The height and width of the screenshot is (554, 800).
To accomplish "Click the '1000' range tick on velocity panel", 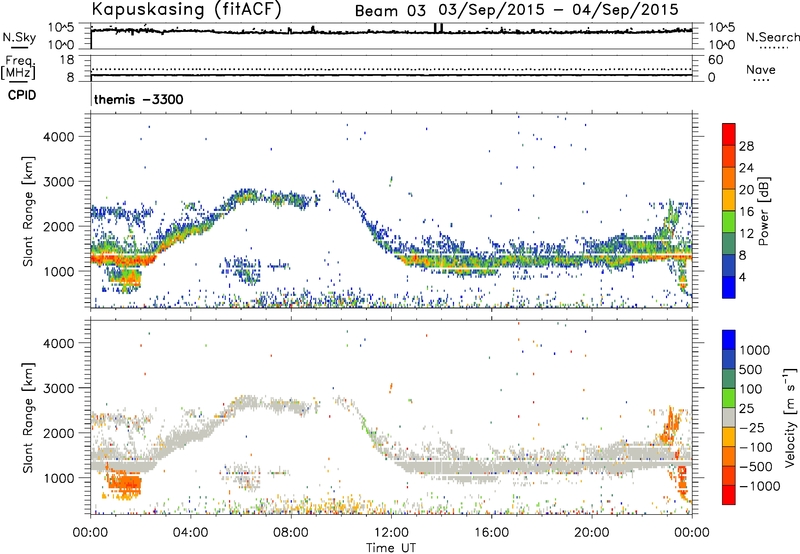I will coord(59,478).
